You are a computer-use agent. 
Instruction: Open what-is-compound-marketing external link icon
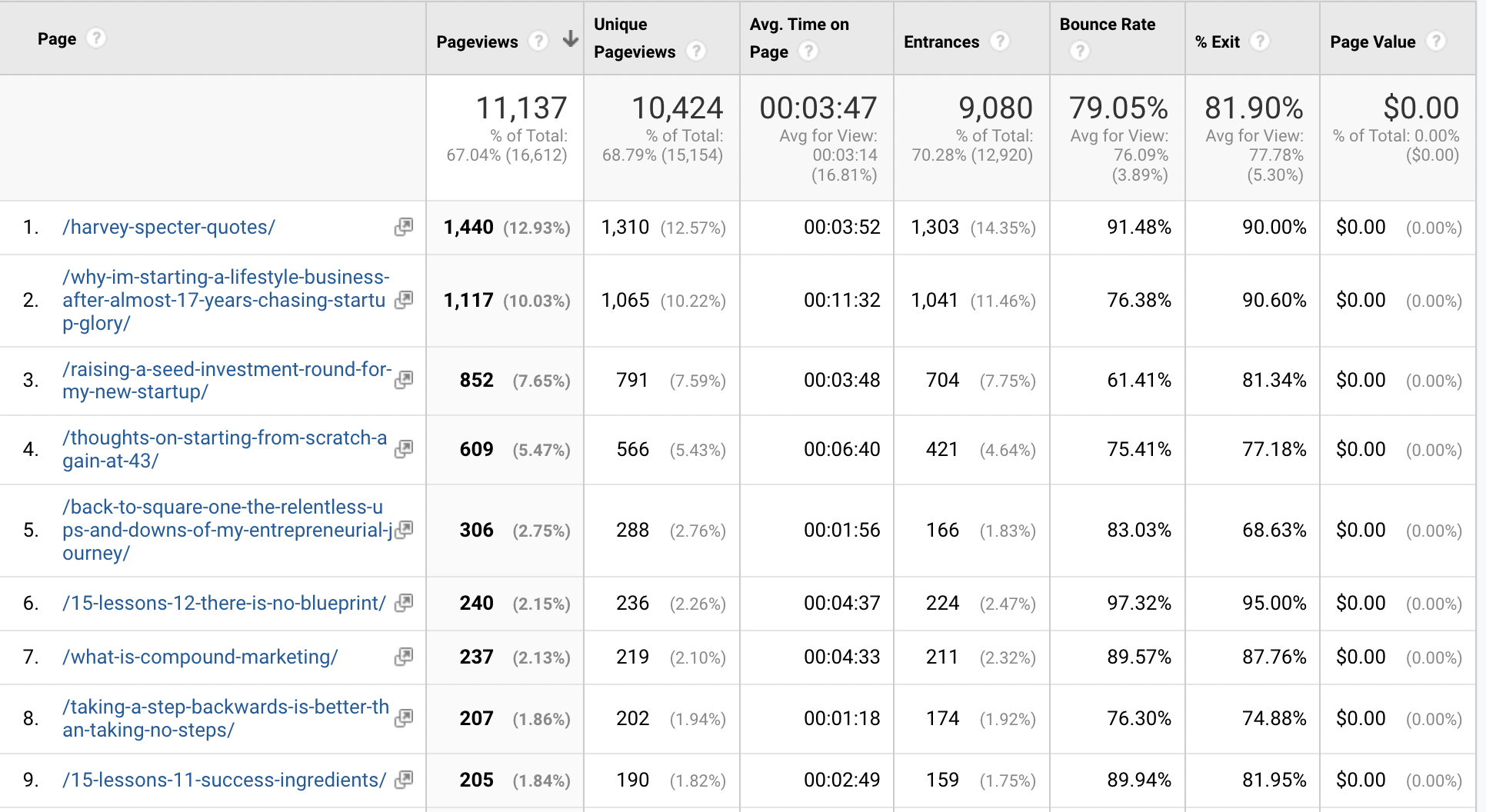[x=404, y=657]
